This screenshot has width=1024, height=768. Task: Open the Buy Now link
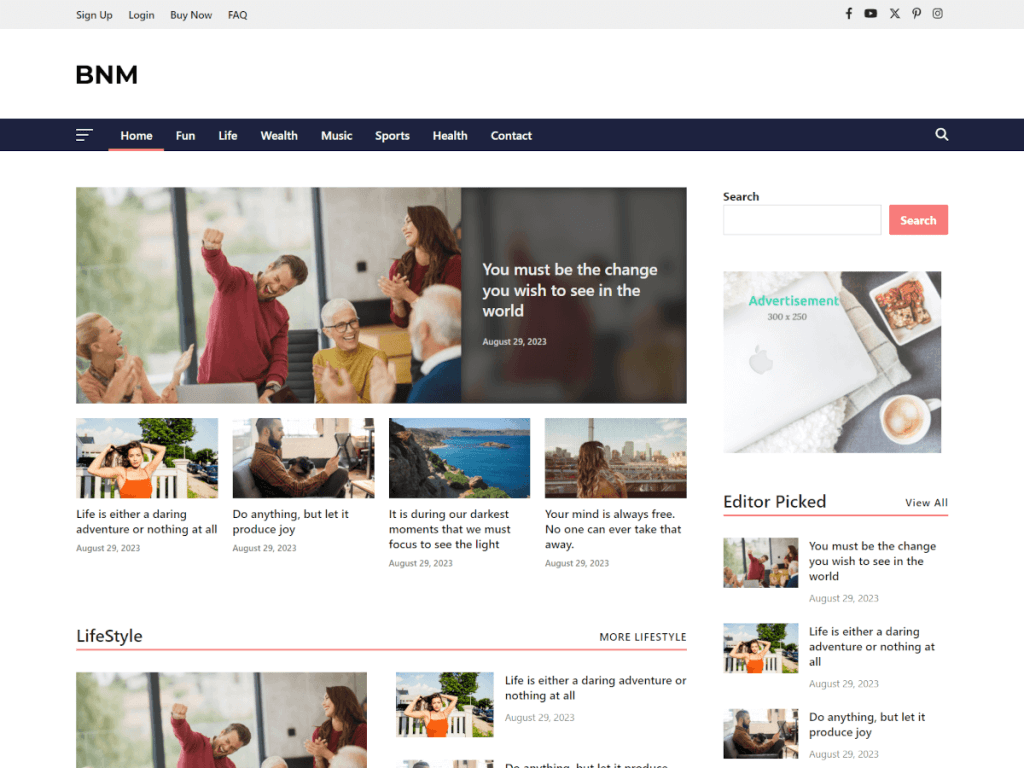[x=191, y=15]
